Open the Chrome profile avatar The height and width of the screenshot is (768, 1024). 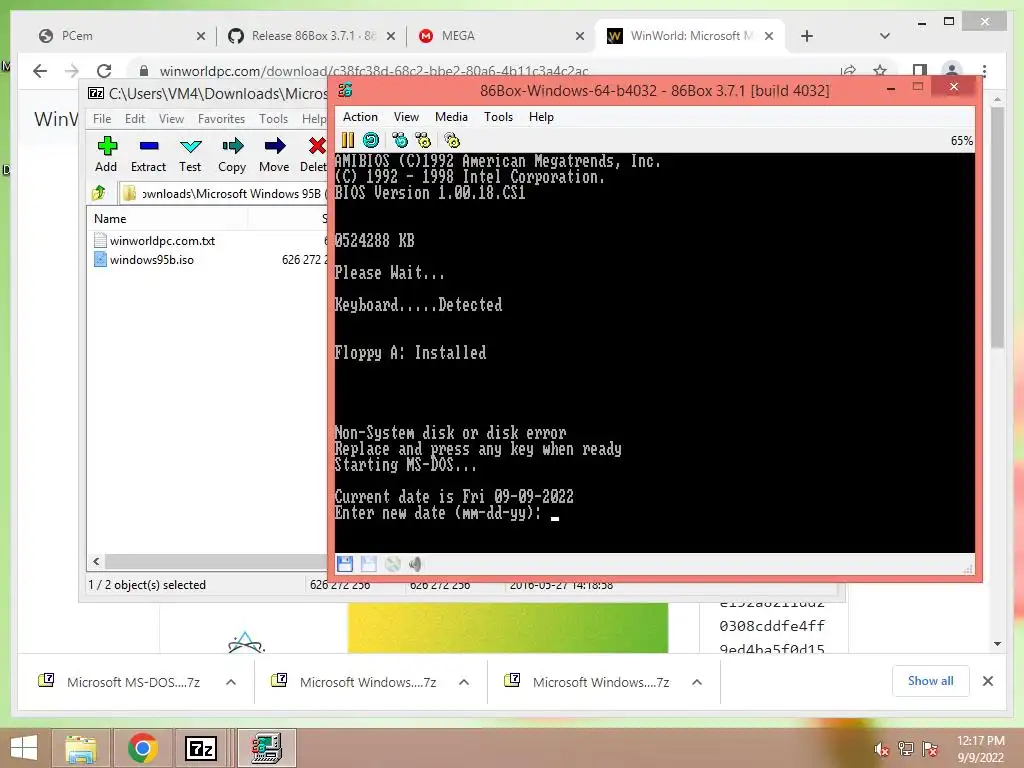tap(952, 71)
